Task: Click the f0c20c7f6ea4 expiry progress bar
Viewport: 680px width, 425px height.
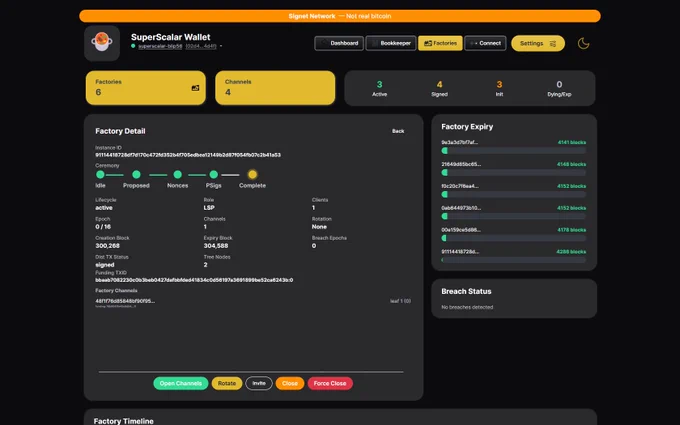Action: pyautogui.click(x=513, y=194)
